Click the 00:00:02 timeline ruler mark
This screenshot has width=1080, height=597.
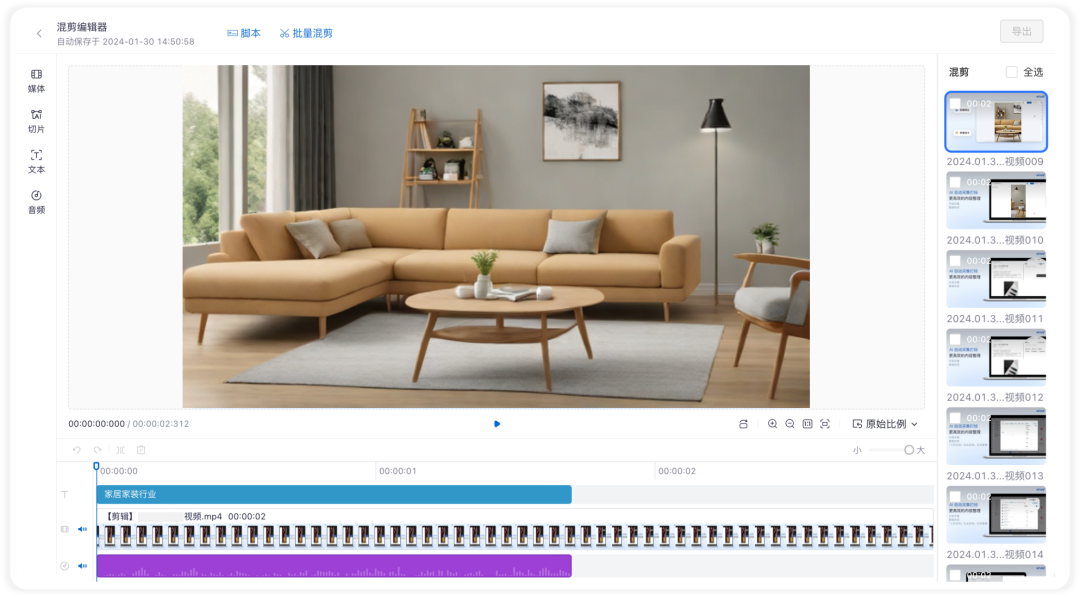(x=676, y=471)
